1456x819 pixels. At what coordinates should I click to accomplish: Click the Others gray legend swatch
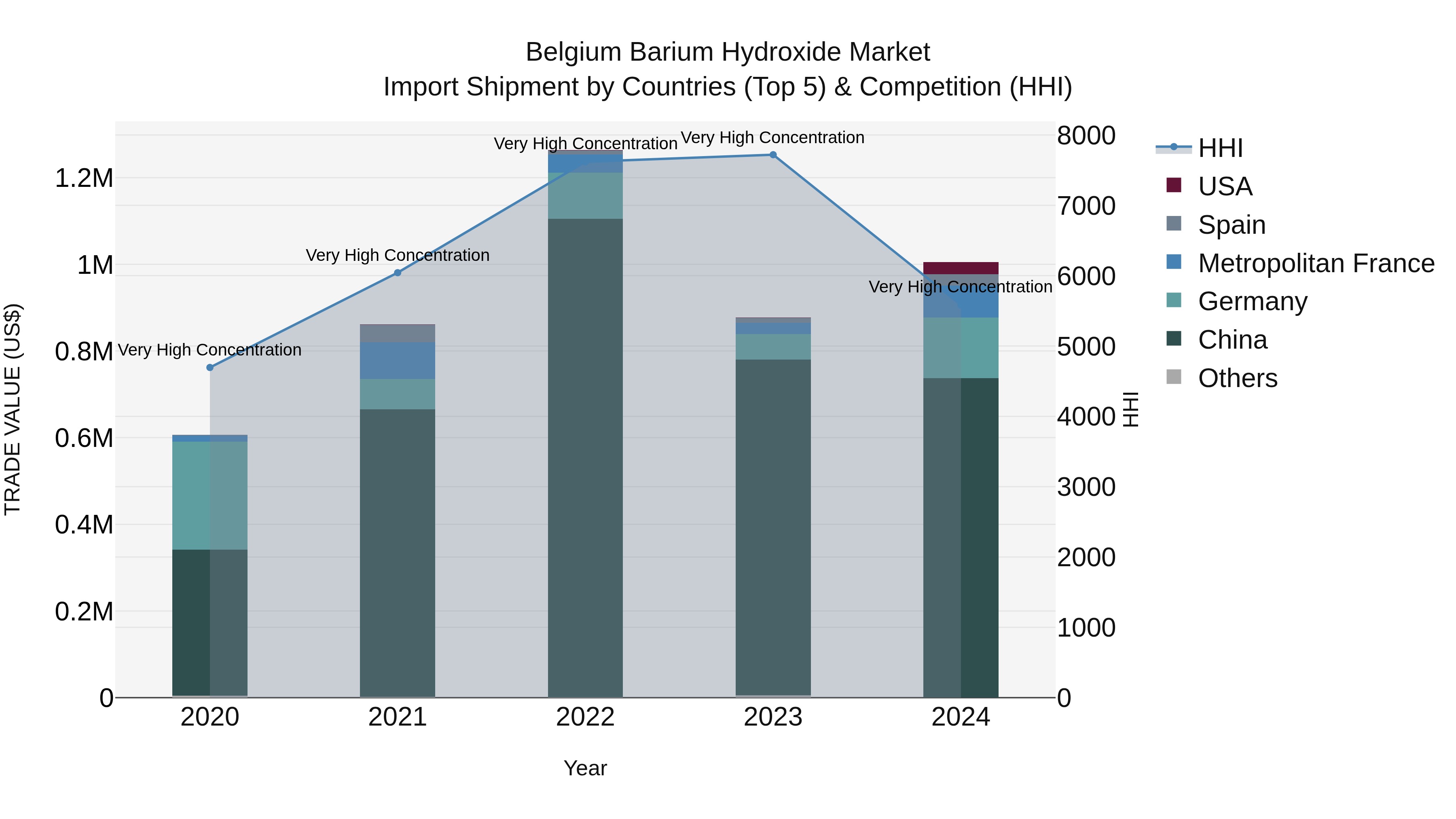1174,377
